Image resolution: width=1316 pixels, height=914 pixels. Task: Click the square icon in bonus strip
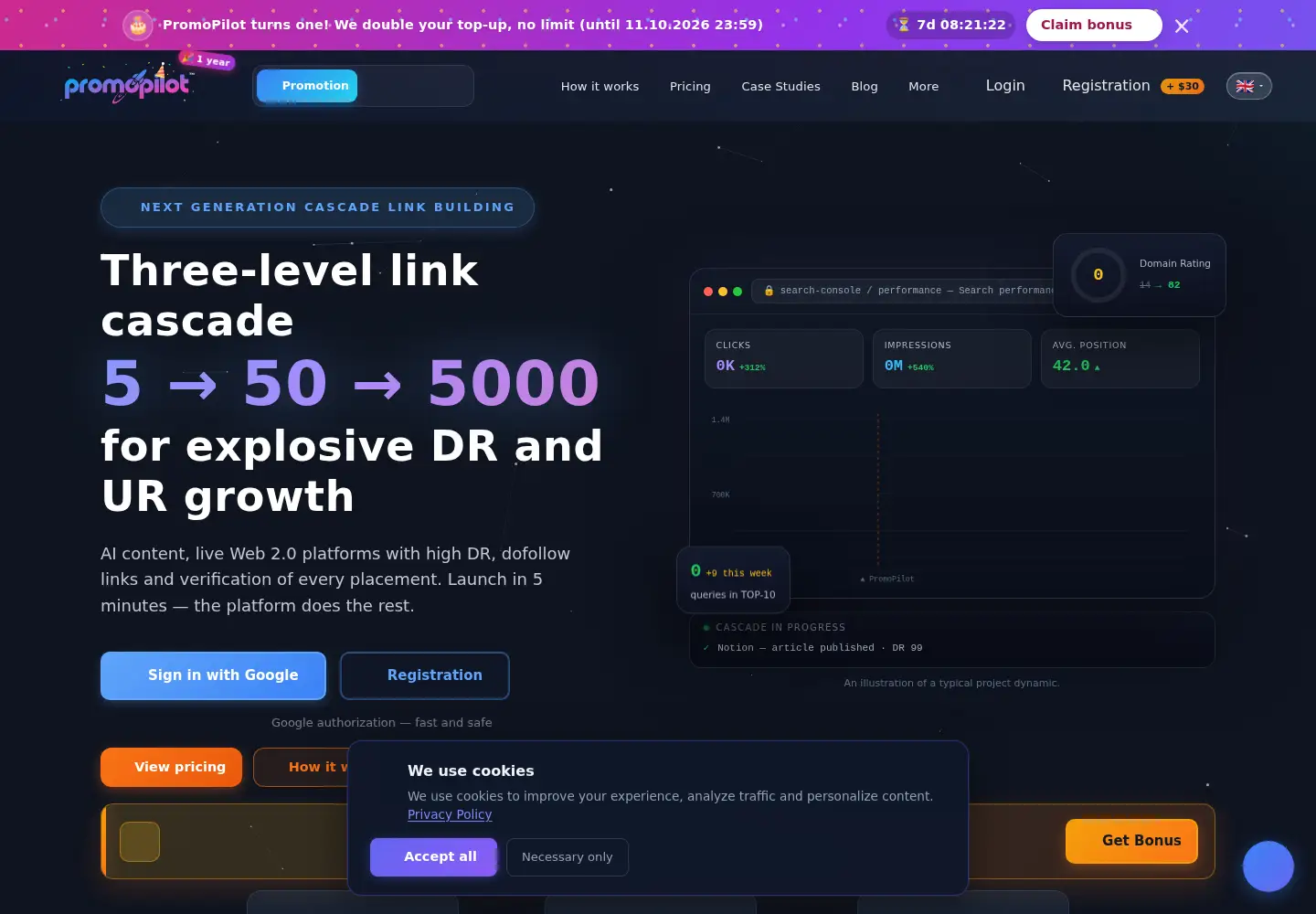tap(140, 841)
